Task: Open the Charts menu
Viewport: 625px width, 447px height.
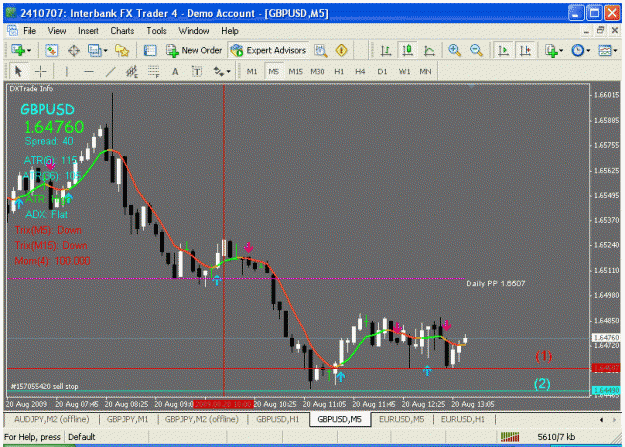Action: point(122,31)
